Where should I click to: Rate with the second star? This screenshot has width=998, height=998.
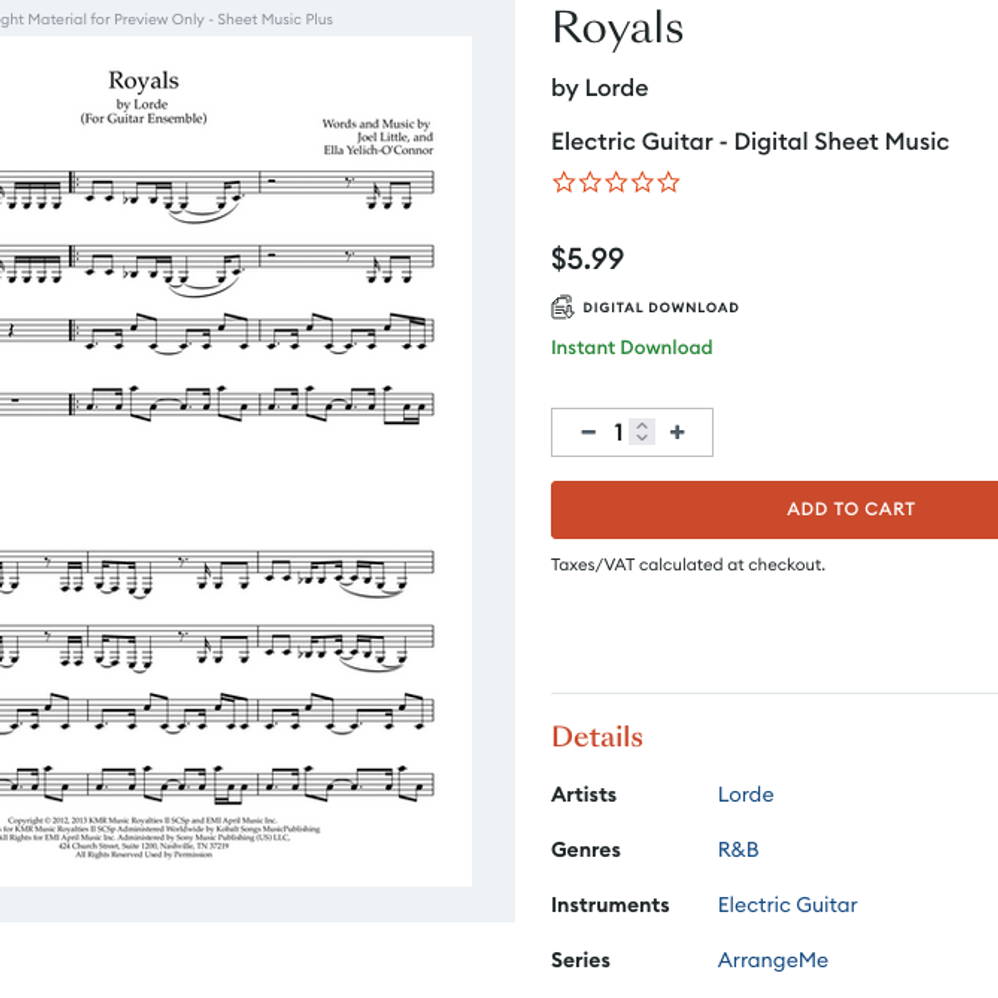pyautogui.click(x=590, y=182)
